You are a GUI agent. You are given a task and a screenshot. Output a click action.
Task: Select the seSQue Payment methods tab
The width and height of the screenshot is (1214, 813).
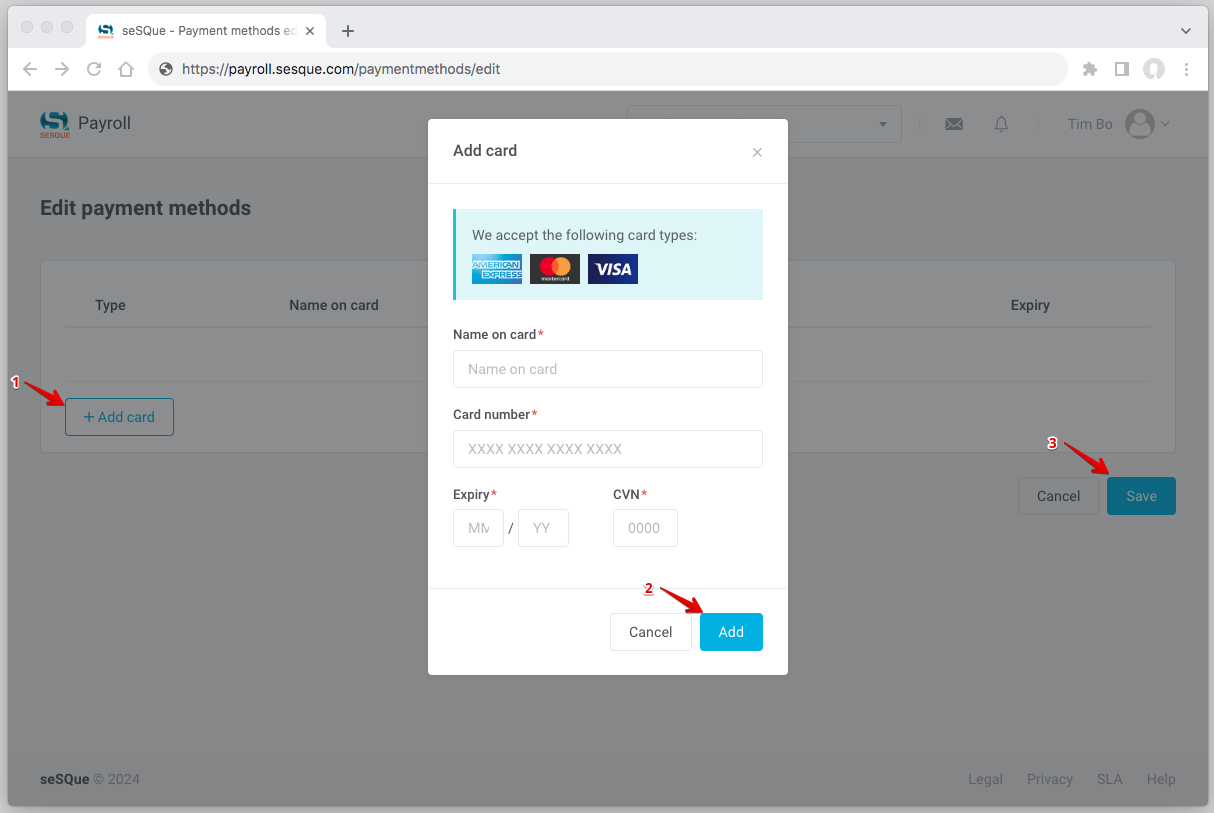tap(205, 31)
